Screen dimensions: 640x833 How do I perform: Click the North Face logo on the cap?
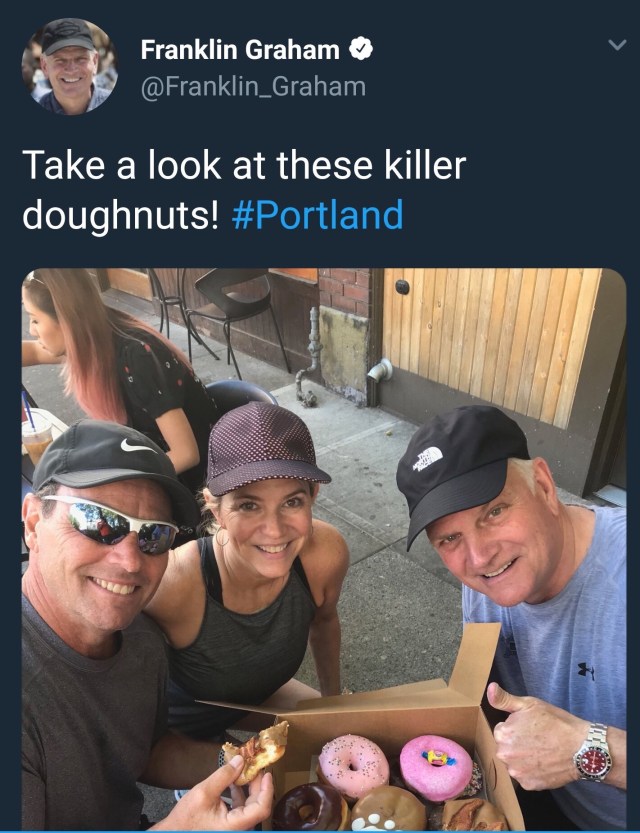tap(428, 458)
